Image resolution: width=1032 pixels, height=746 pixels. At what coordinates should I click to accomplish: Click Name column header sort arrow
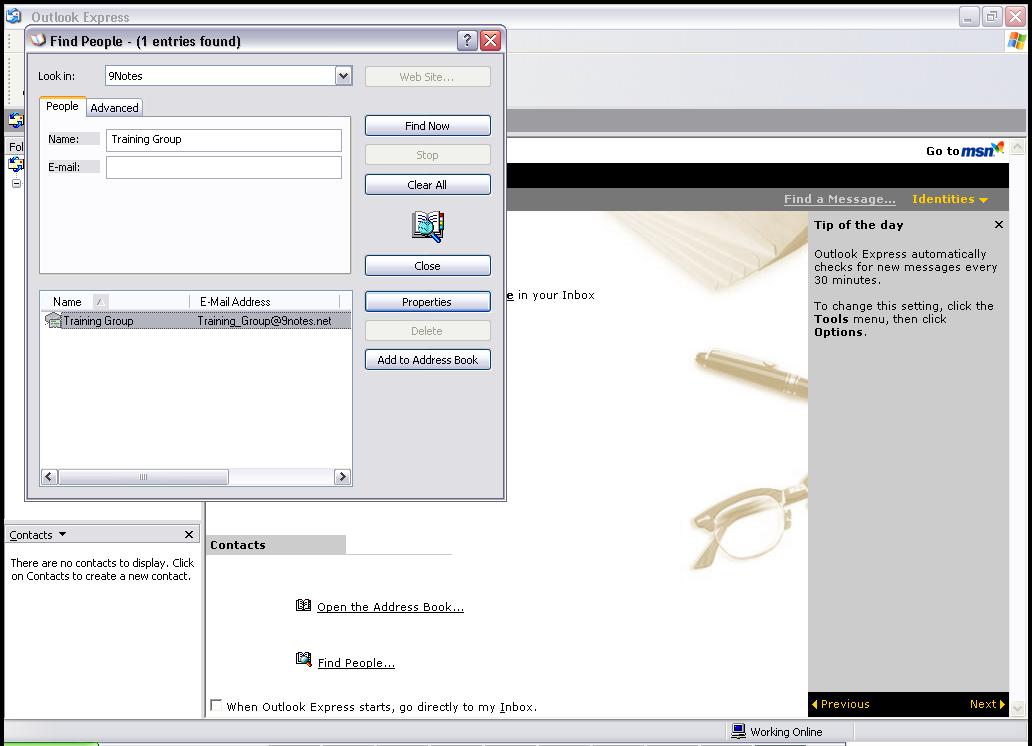point(100,302)
